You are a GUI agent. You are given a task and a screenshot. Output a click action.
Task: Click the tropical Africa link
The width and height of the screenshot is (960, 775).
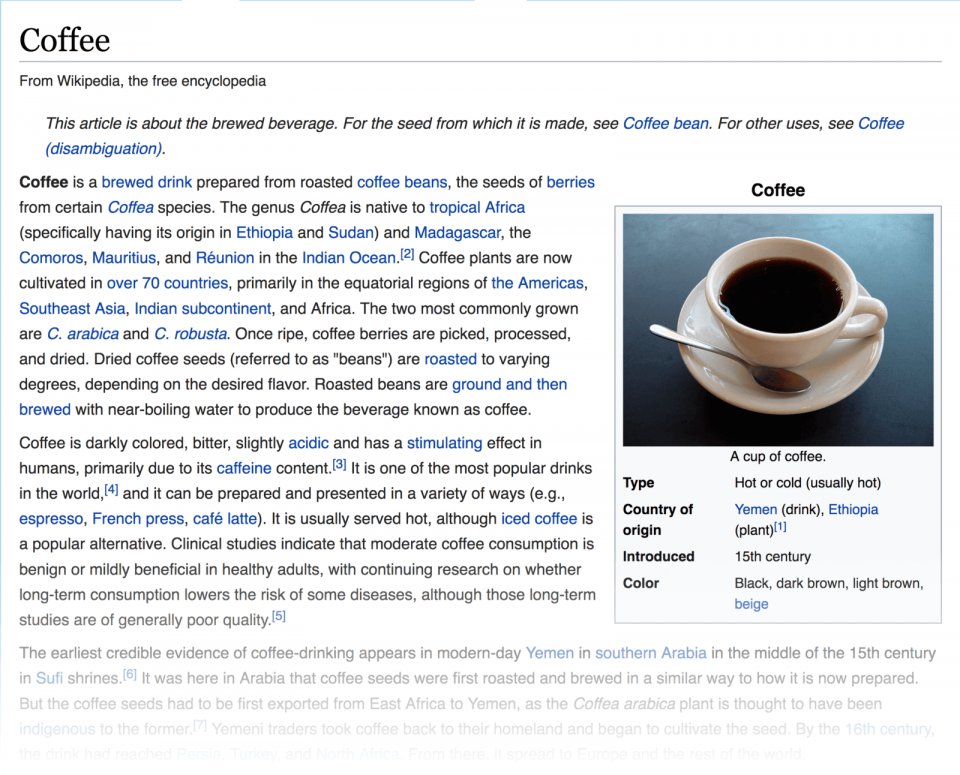coord(477,207)
